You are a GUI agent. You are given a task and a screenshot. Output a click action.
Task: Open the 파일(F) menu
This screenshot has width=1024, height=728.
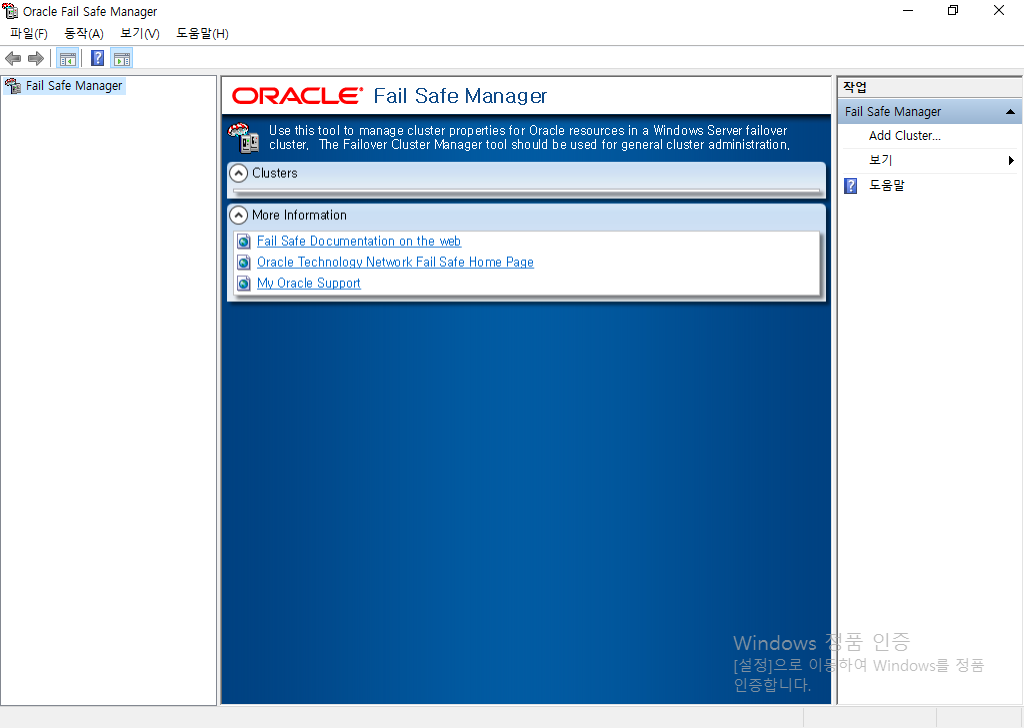[x=29, y=33]
